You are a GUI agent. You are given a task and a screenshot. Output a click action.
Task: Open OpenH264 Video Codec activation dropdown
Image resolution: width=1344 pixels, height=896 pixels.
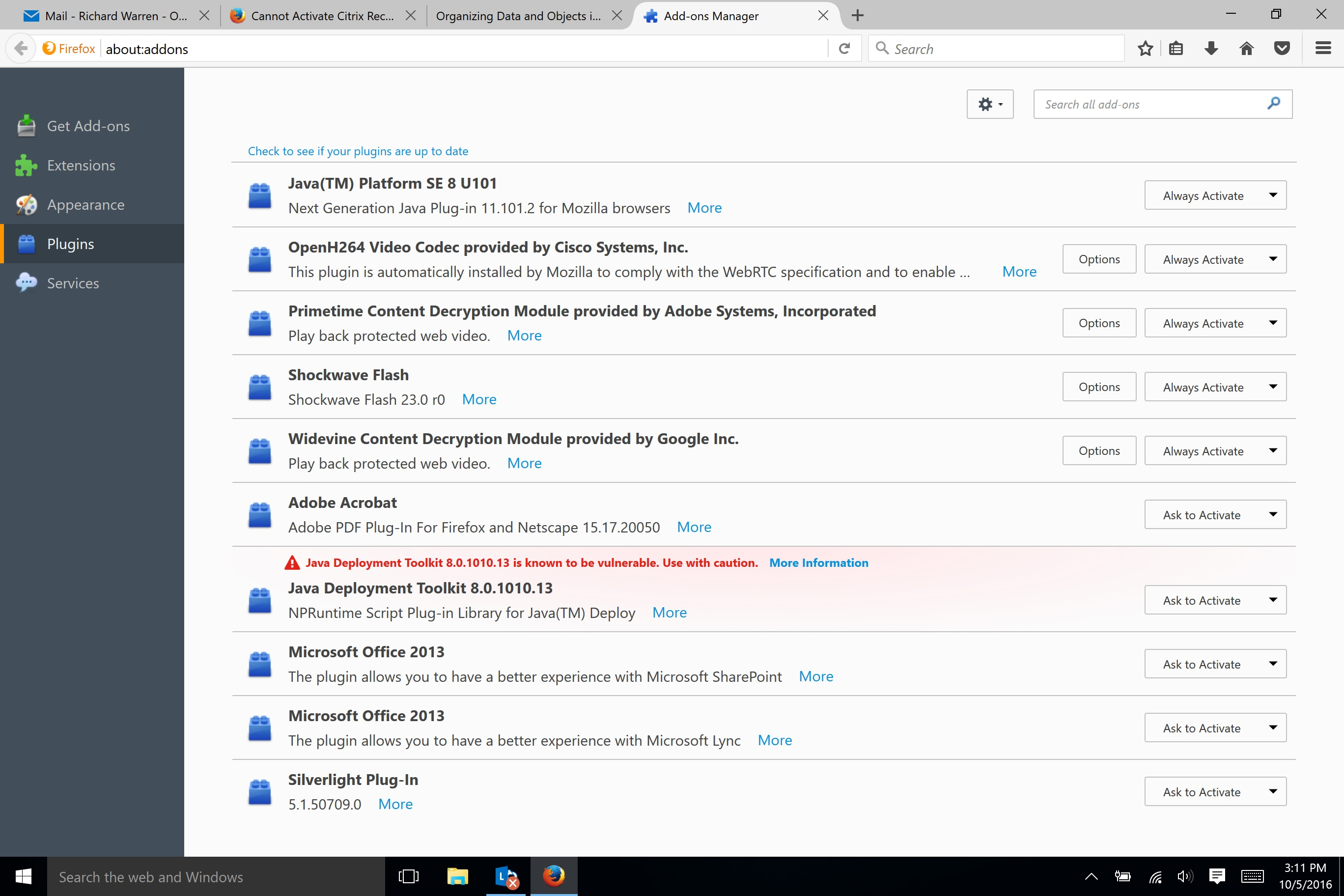1215,259
